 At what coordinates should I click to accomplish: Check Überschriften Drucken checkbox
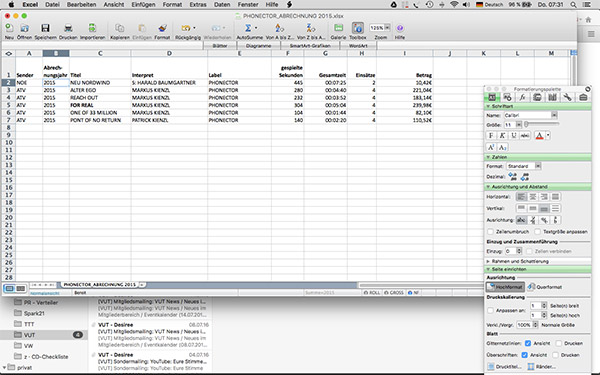click(x=556, y=355)
